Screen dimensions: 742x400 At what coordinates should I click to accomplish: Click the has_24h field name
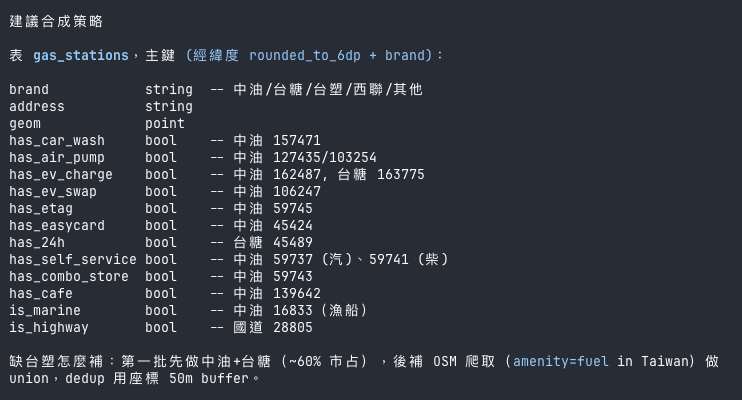pyautogui.click(x=38, y=242)
